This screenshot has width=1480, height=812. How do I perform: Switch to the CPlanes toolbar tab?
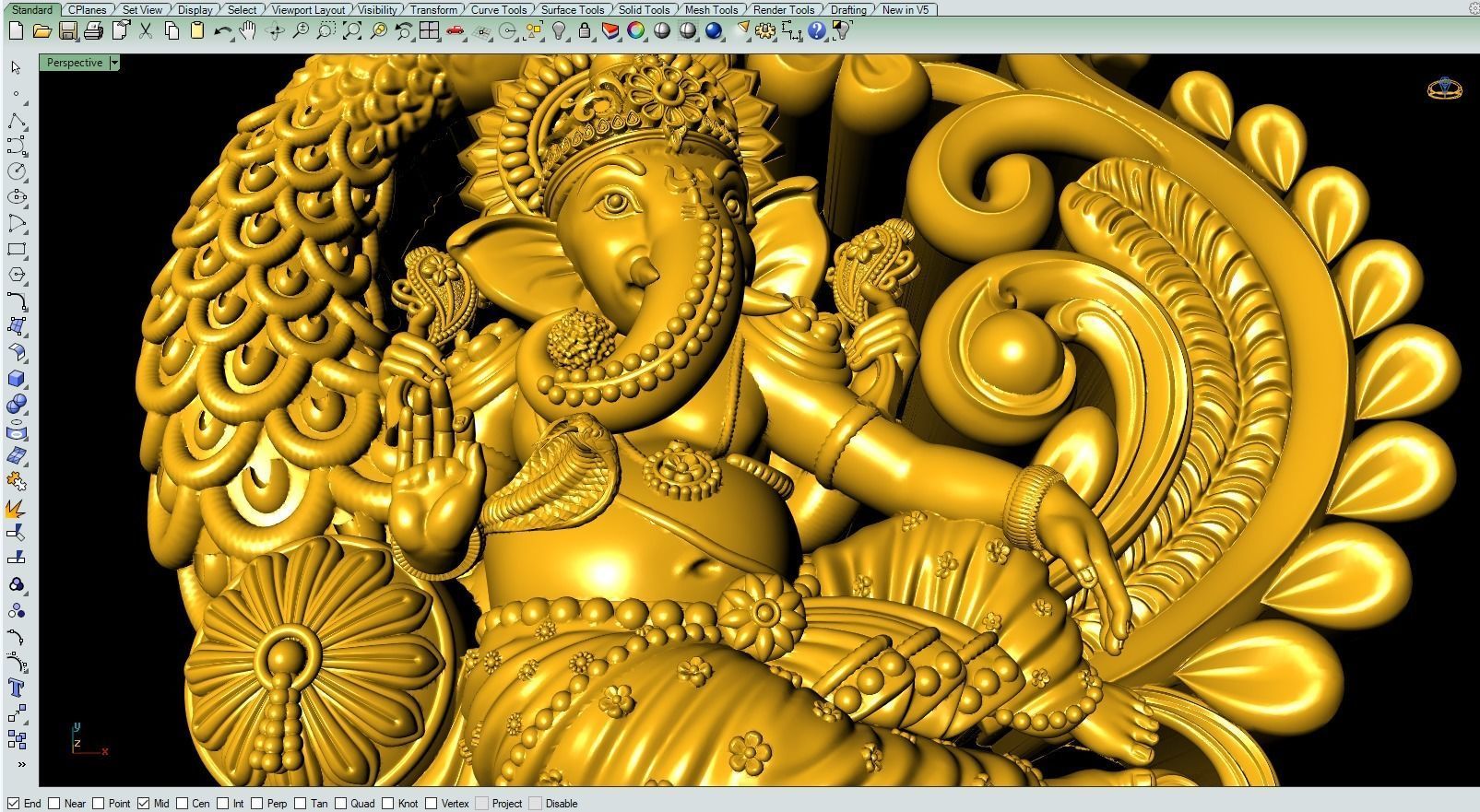point(88,9)
